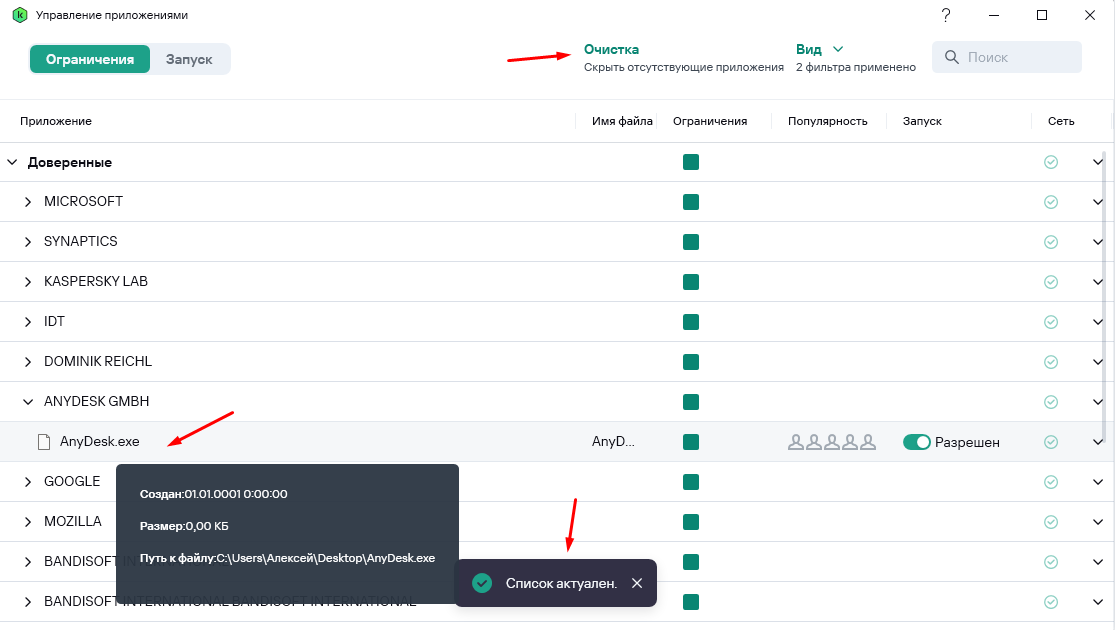Screen dimensions: 1115x630
Task: Click the green check icon in notification
Action: tap(482, 583)
